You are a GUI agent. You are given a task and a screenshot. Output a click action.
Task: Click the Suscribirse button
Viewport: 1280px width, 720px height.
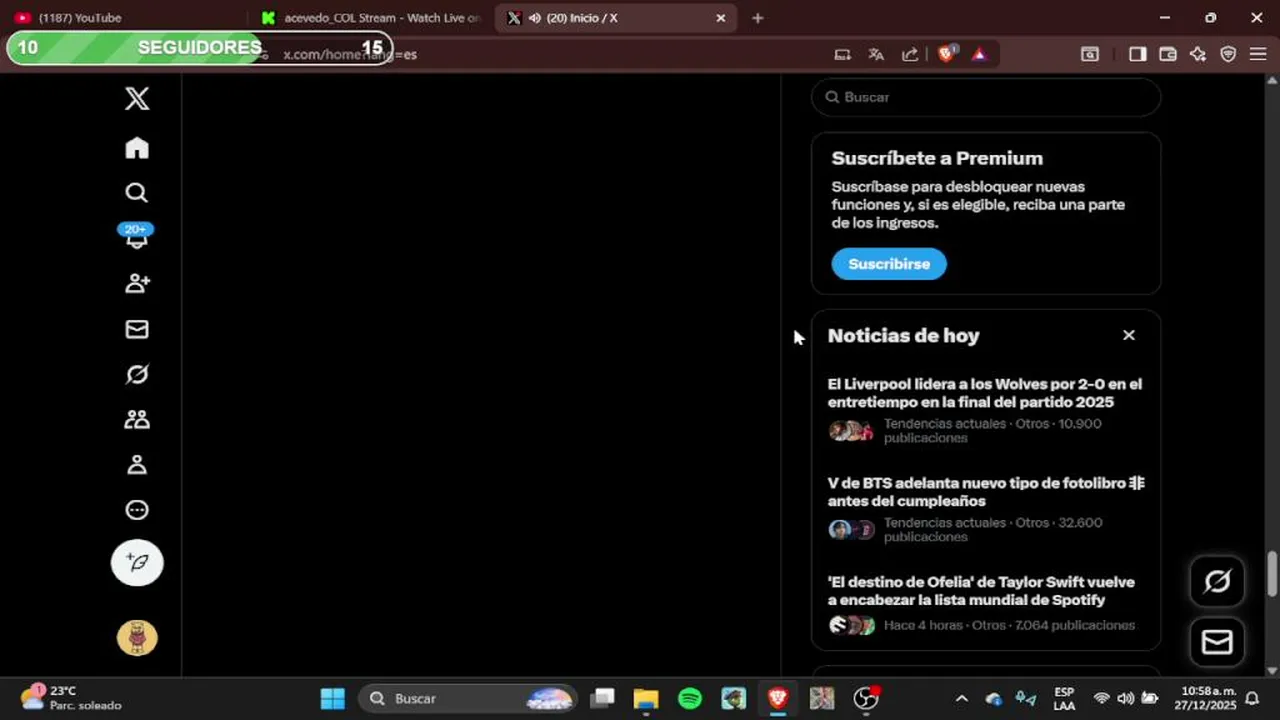coord(889,264)
